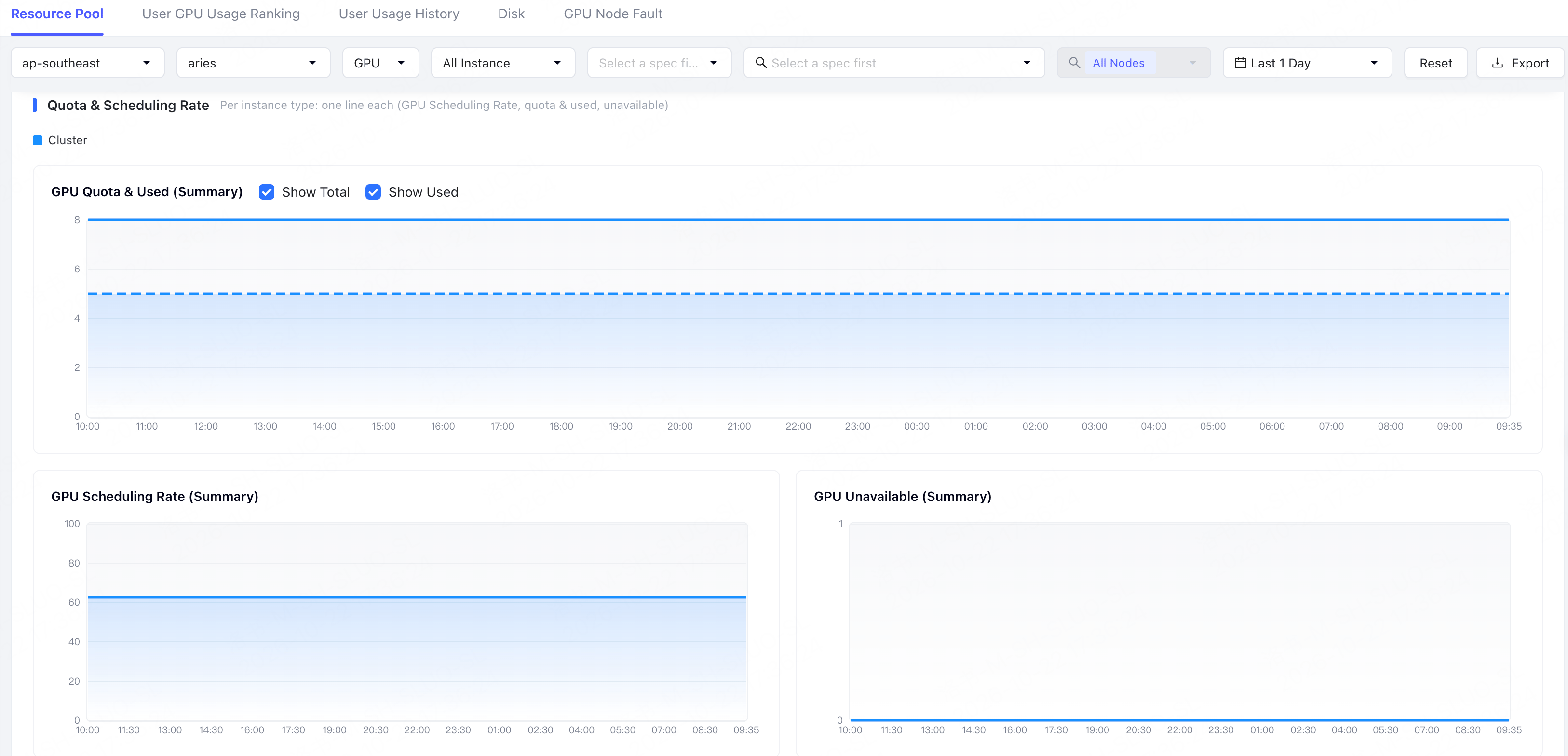Click the 'Cluster' legend label
The image size is (1568, 756).
pyautogui.click(x=68, y=140)
